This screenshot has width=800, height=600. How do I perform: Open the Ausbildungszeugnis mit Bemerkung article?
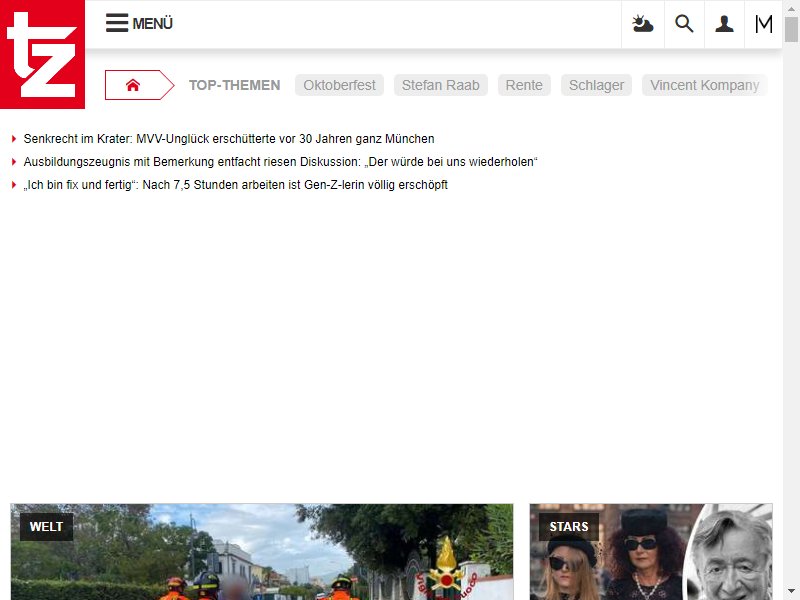[281, 162]
